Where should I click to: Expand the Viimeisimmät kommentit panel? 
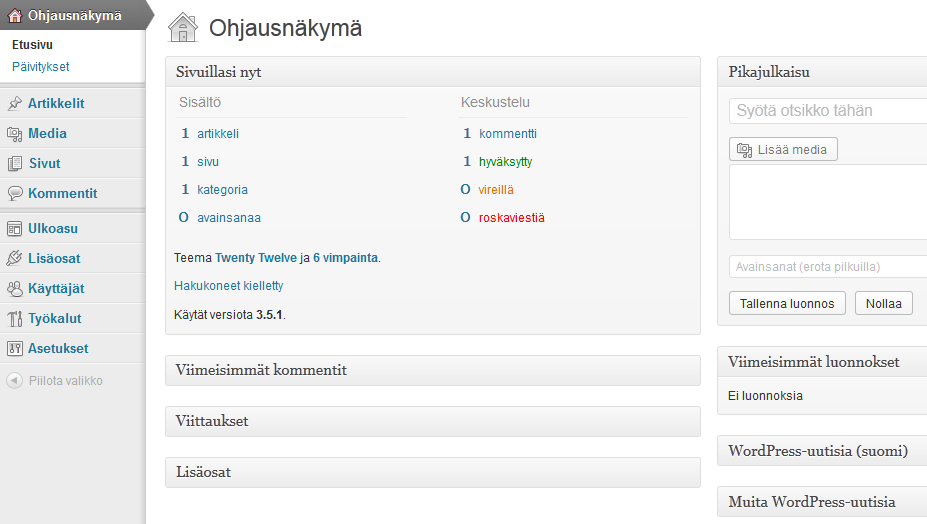433,370
